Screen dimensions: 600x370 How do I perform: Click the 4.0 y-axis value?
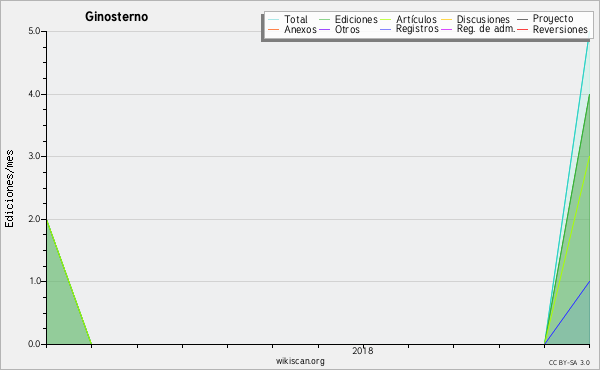(x=34, y=94)
